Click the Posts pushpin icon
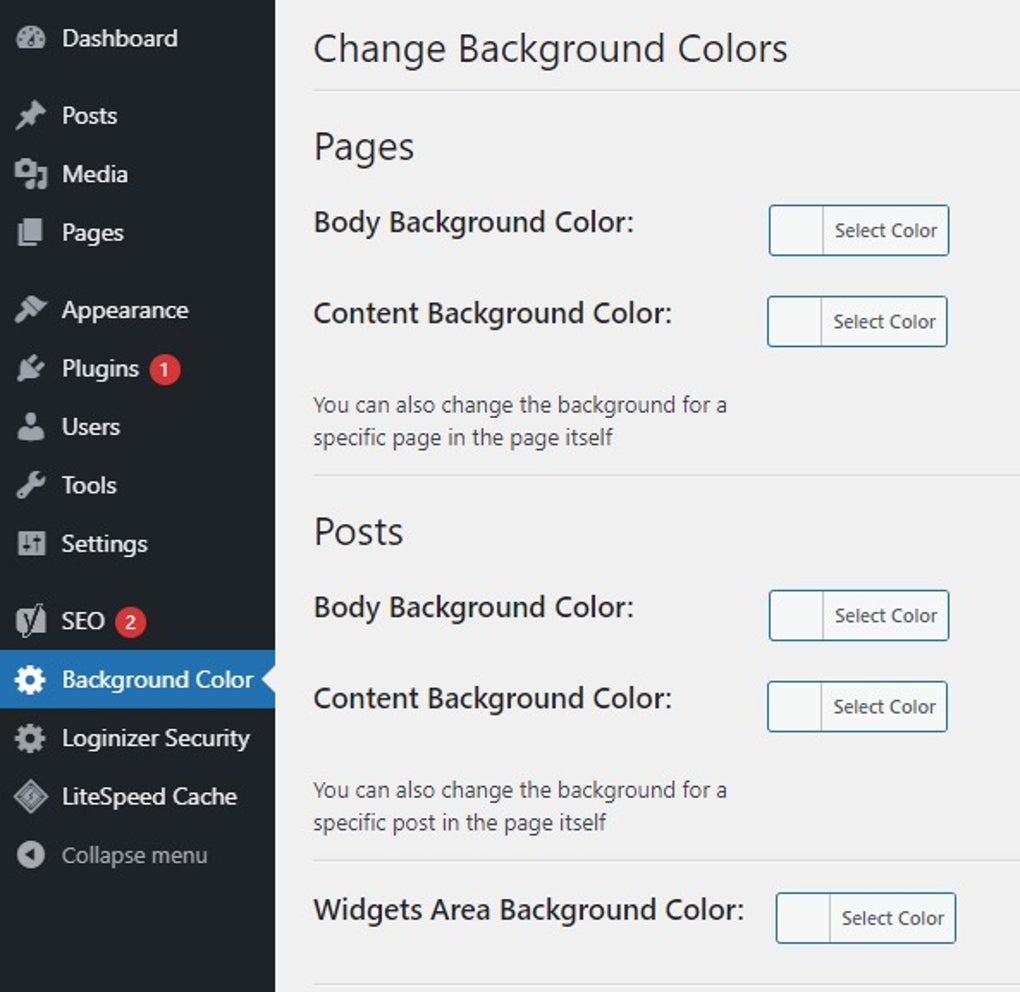 (x=31, y=116)
